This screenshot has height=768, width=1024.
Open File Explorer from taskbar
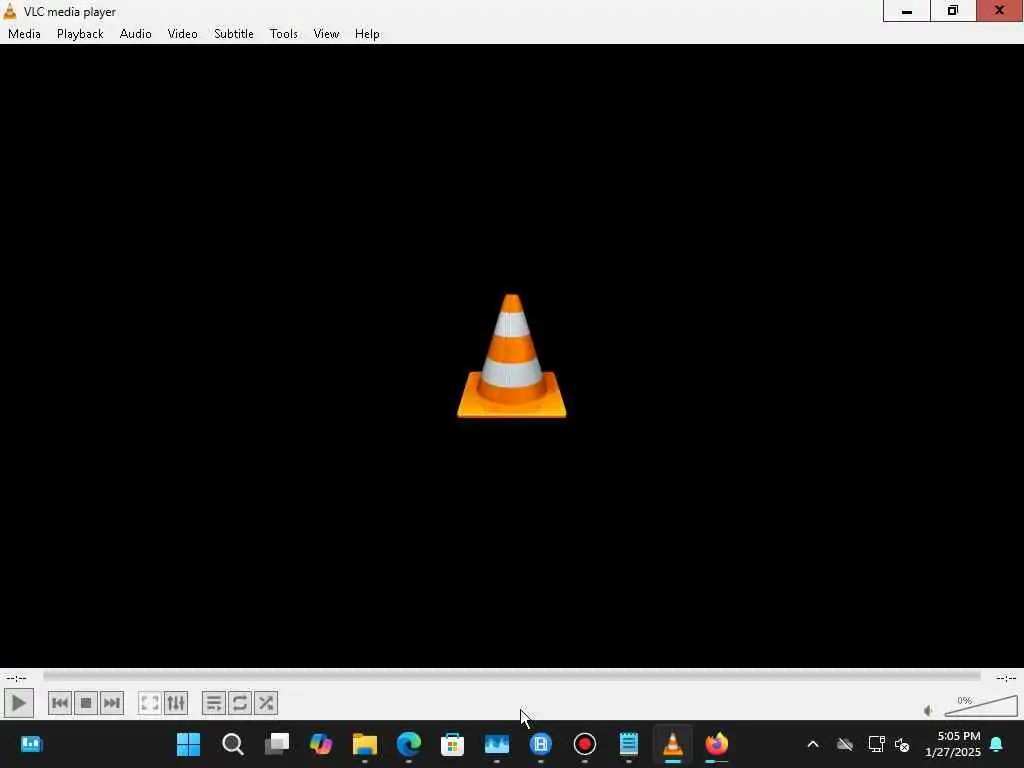pyautogui.click(x=364, y=744)
